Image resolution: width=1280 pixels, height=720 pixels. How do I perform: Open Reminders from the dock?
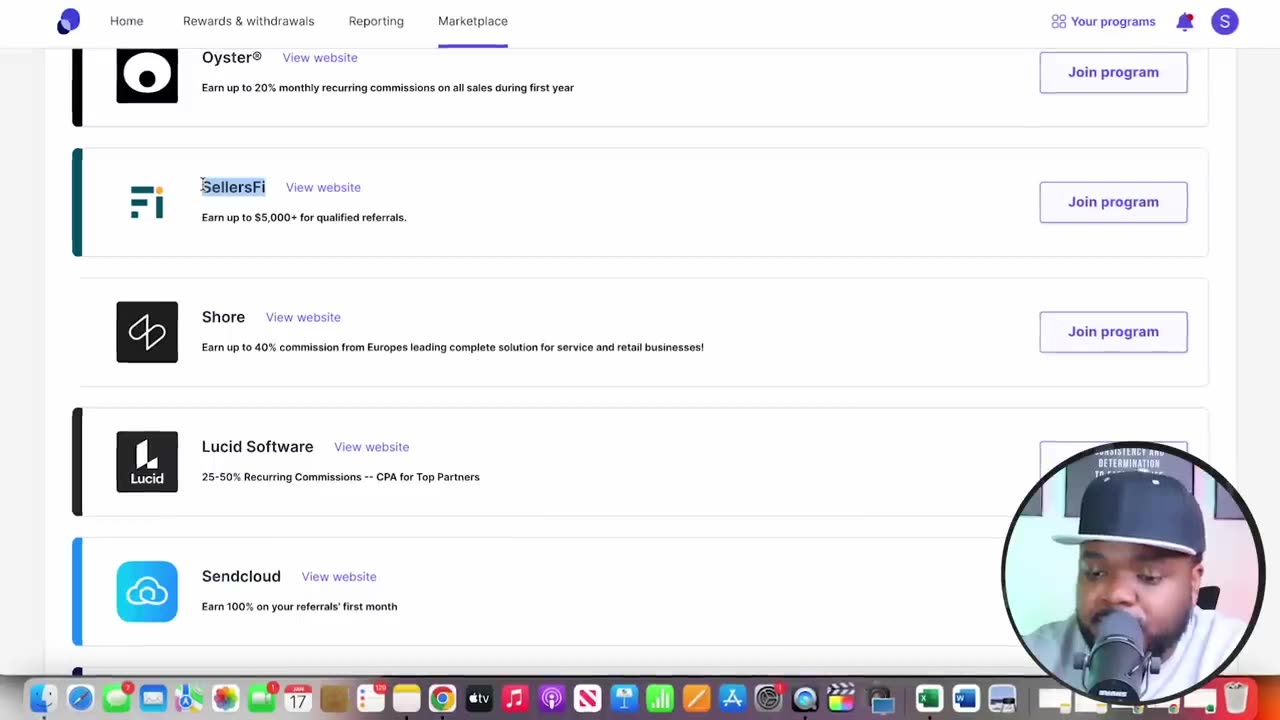point(371,698)
